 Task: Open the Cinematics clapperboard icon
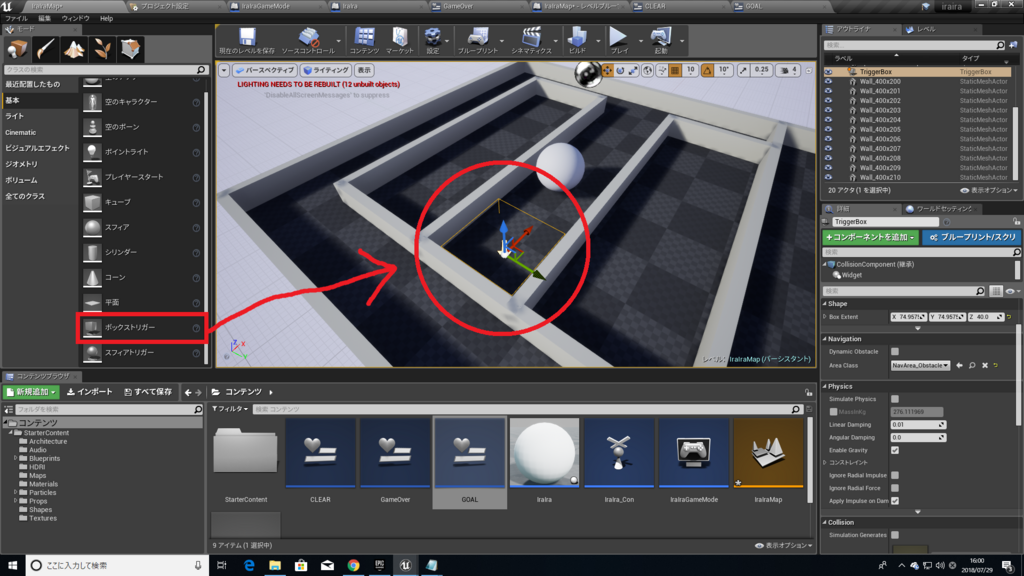tap(531, 40)
